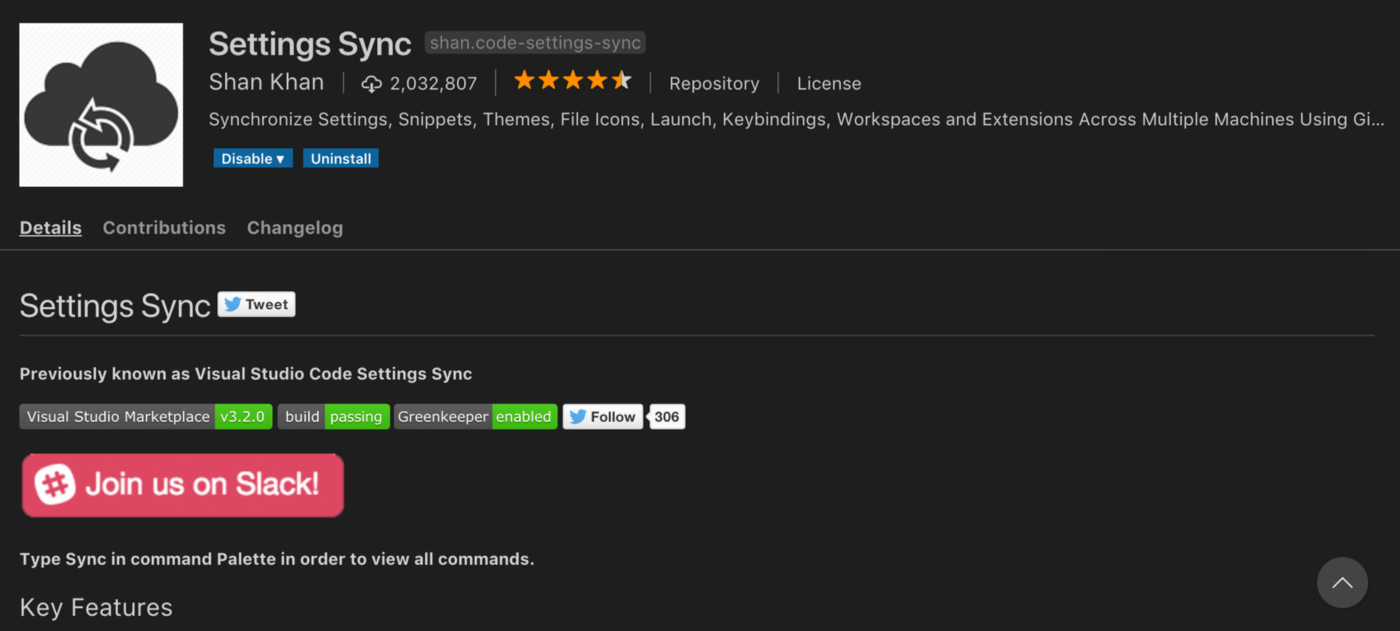Open the Contributions tab
Screen dimensions: 1400x631
164,228
